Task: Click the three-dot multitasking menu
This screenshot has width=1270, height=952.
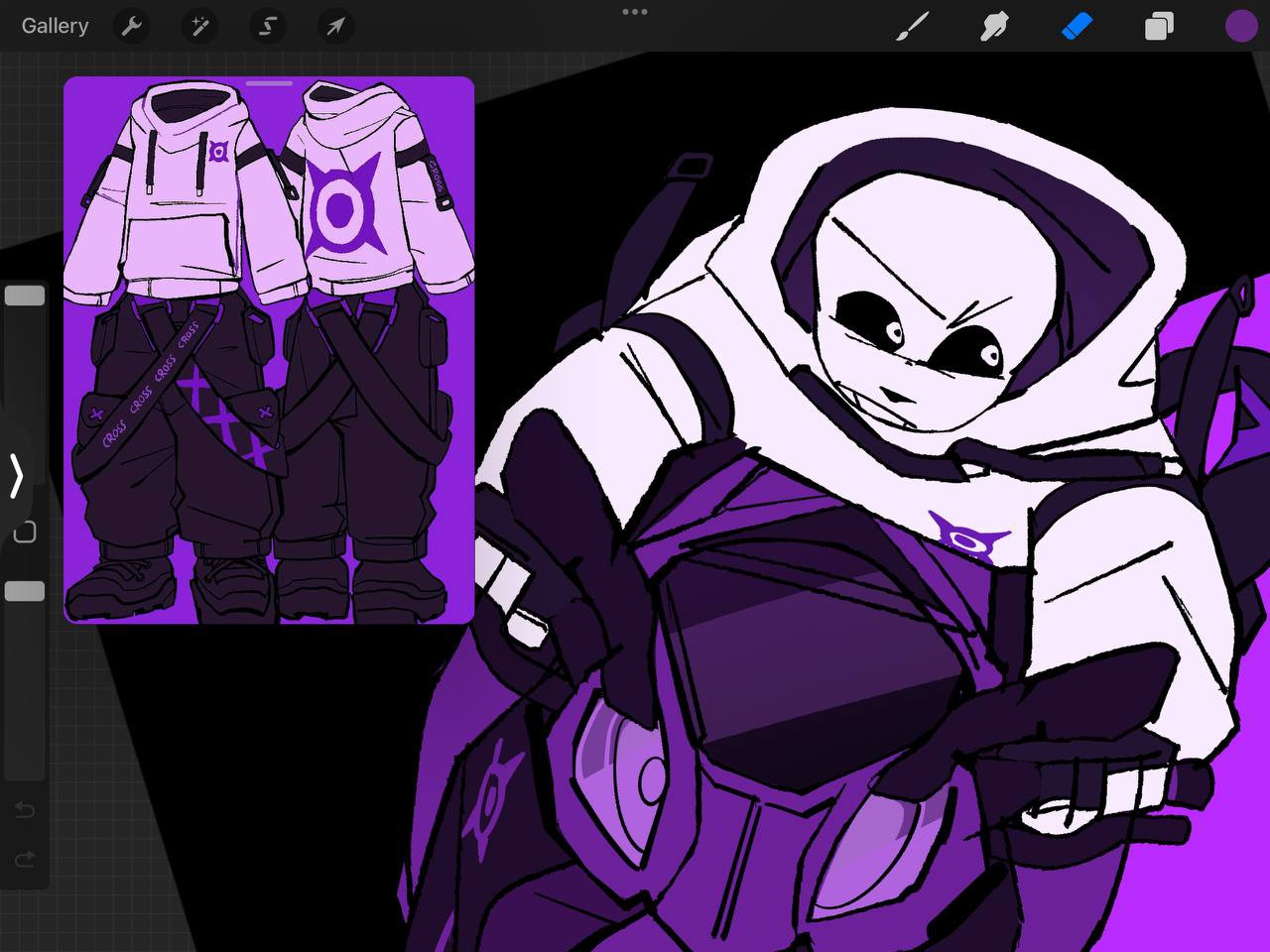Action: pyautogui.click(x=634, y=12)
